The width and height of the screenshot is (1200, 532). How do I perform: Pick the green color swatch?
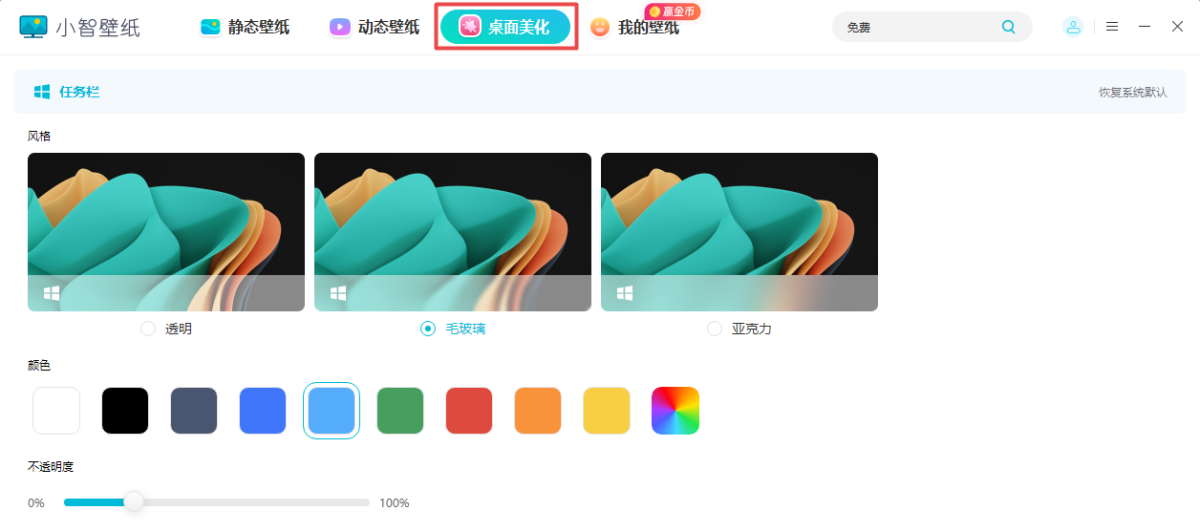click(x=400, y=411)
